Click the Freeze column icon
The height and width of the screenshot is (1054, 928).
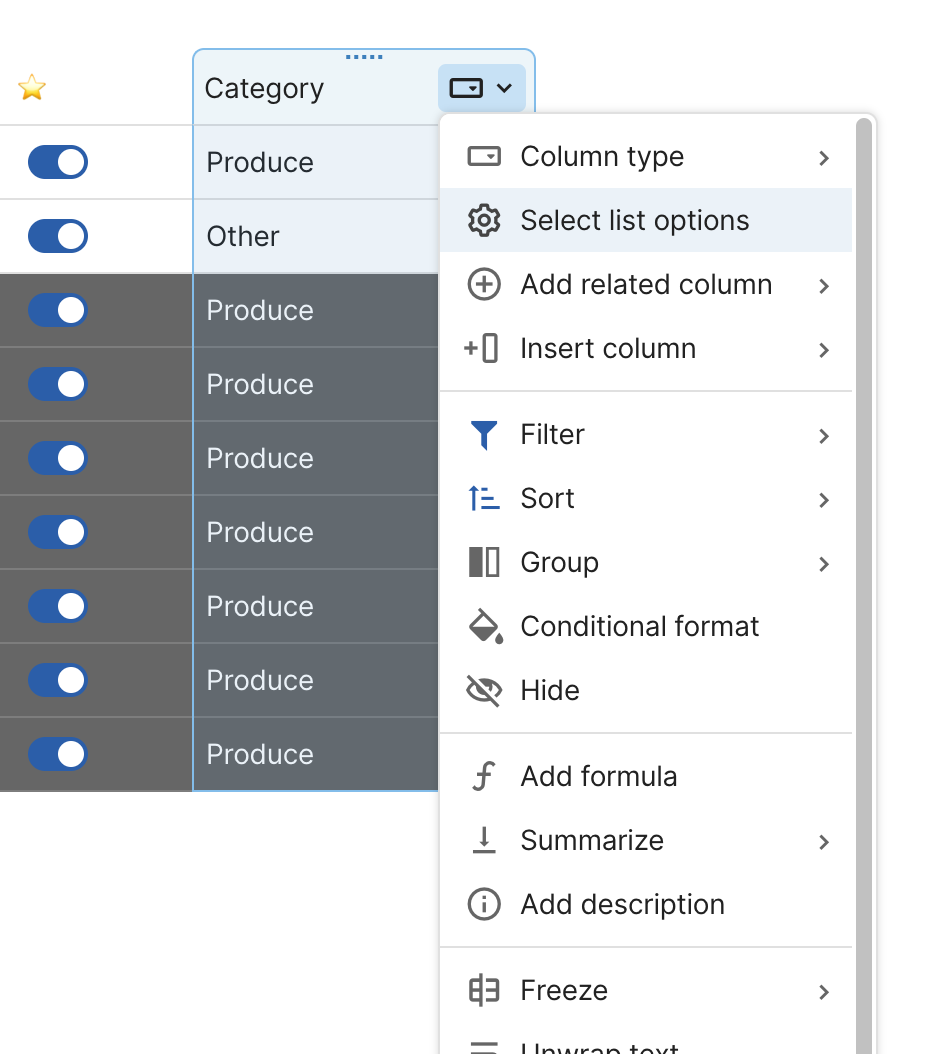(484, 990)
